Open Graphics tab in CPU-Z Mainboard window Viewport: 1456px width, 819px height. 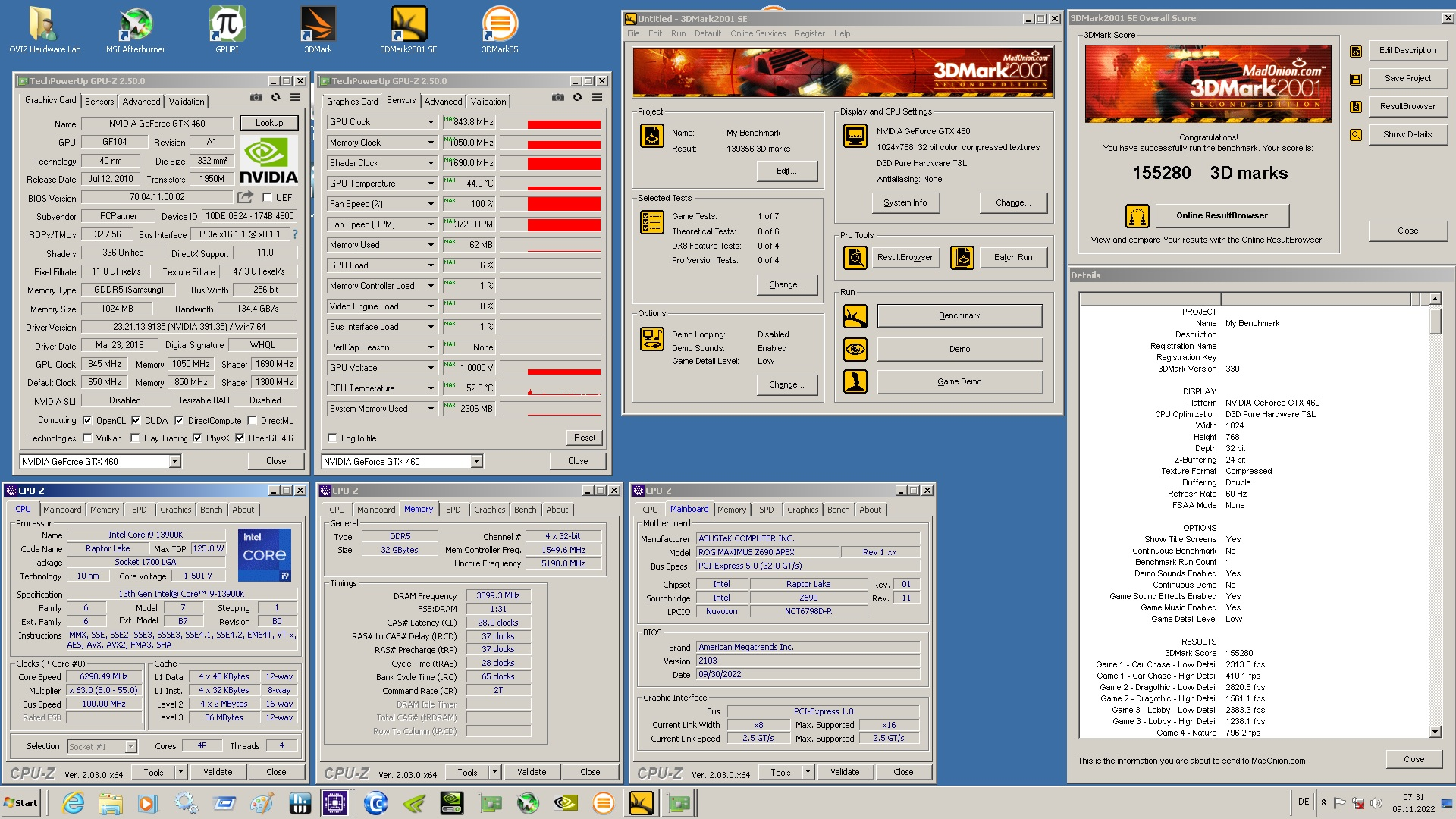coord(802,510)
